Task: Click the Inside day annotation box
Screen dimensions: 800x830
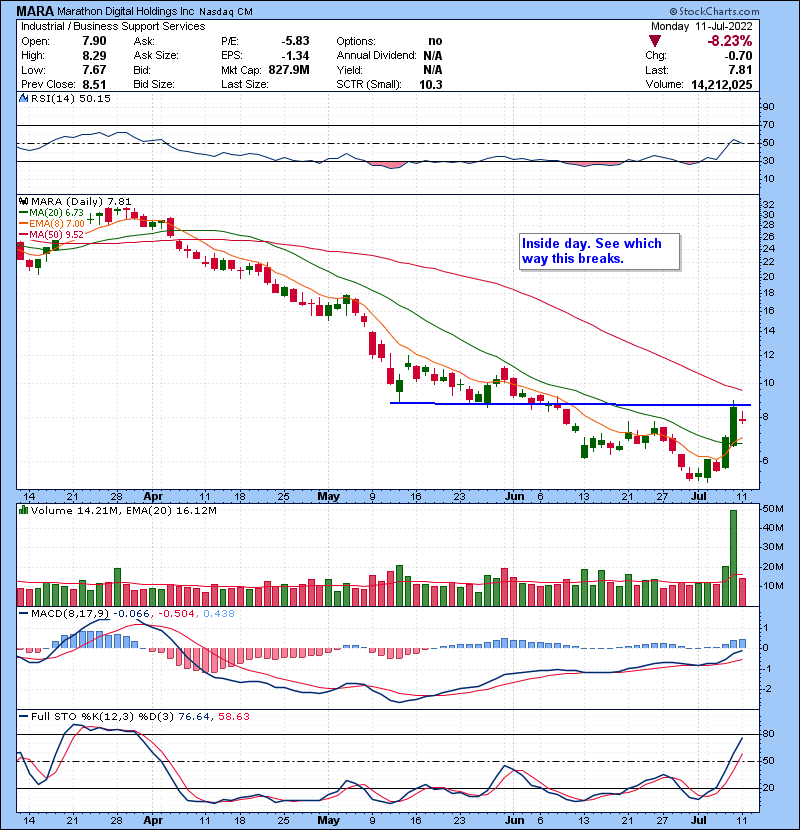Action: coord(599,251)
